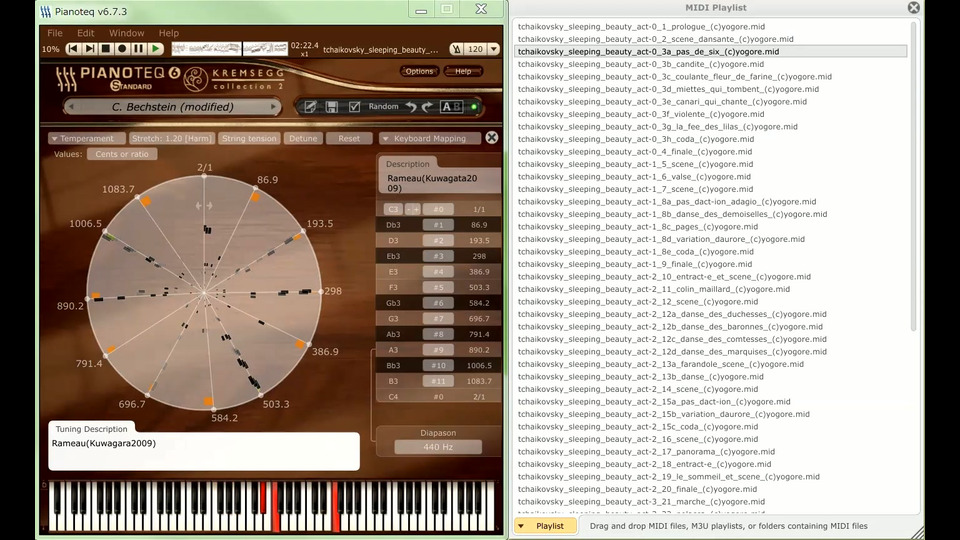Screen dimensions: 960x540
Task: Click the green status indicator light
Action: pos(474,107)
